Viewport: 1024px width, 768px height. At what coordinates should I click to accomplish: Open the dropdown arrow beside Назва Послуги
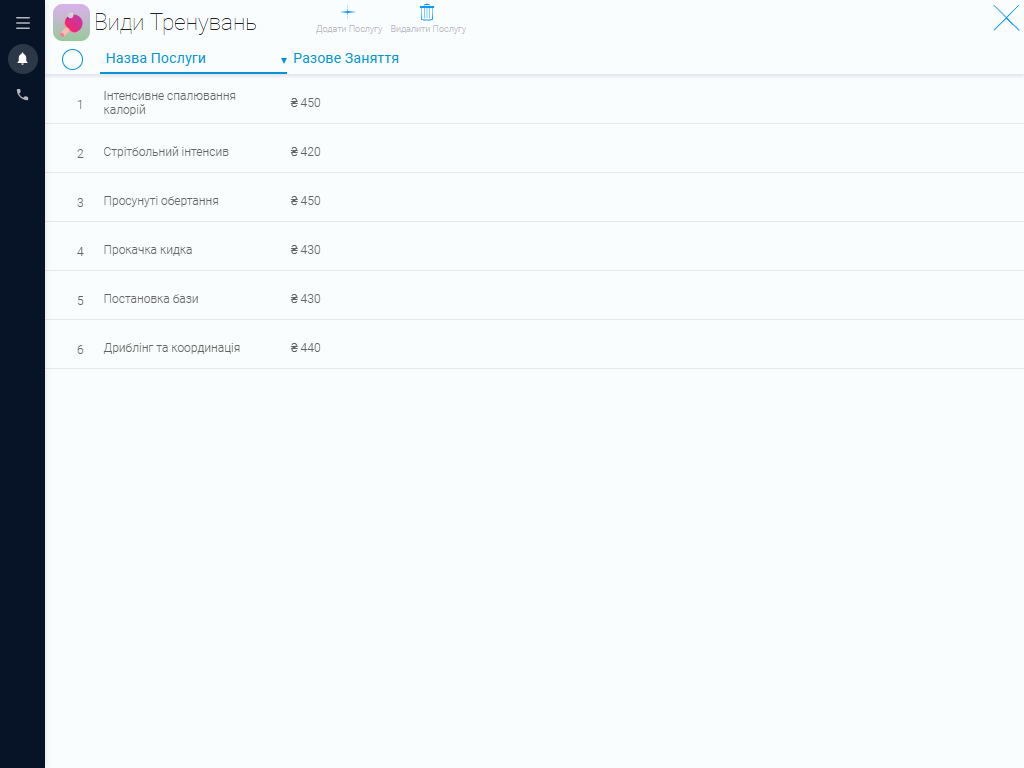pyautogui.click(x=283, y=60)
